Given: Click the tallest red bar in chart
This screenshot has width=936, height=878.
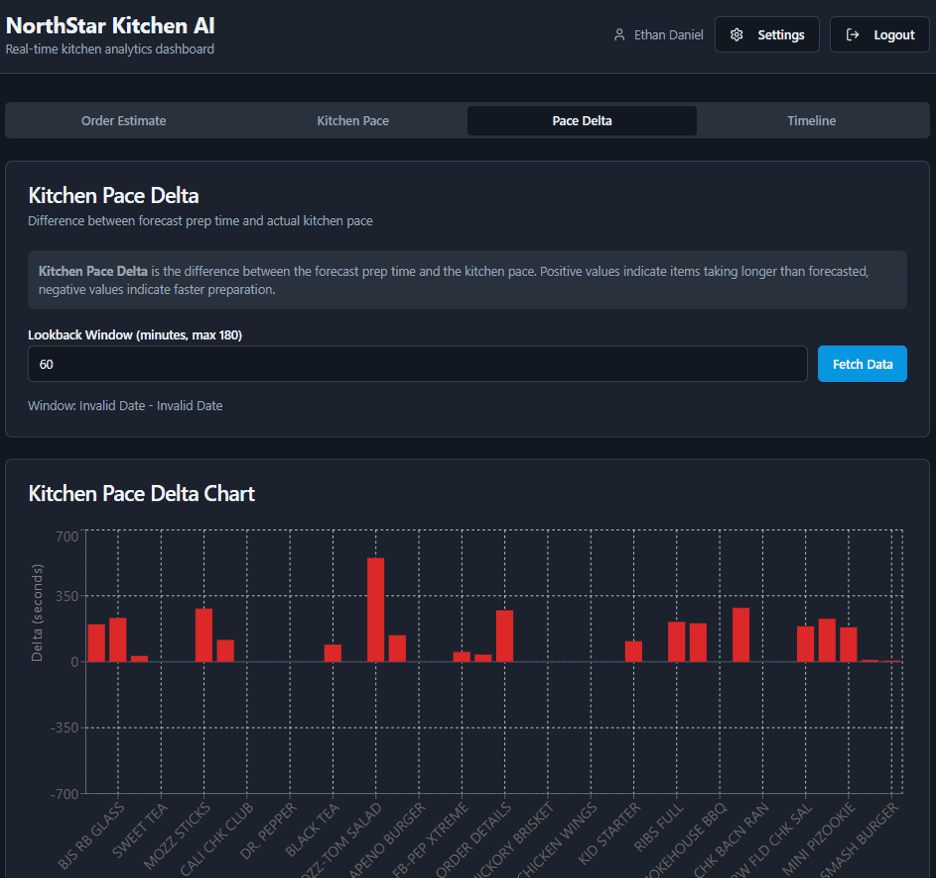Looking at the screenshot, I should 375,609.
